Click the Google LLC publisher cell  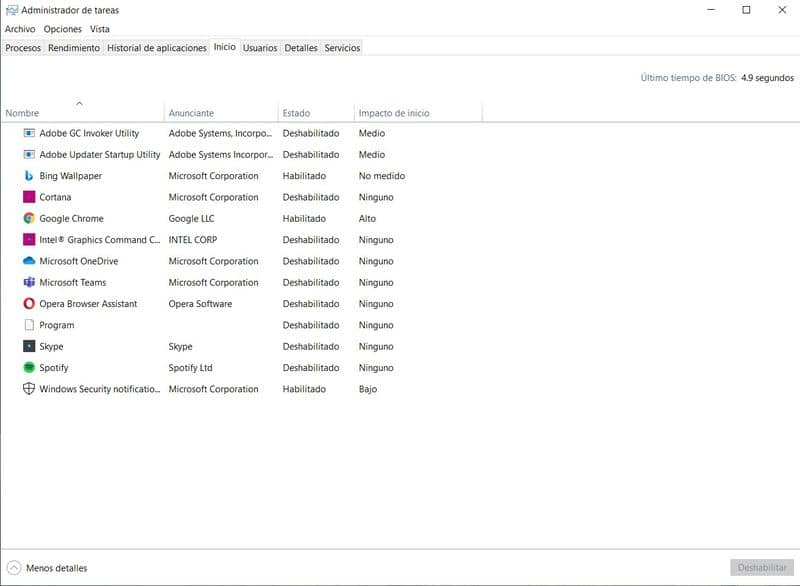click(x=191, y=218)
